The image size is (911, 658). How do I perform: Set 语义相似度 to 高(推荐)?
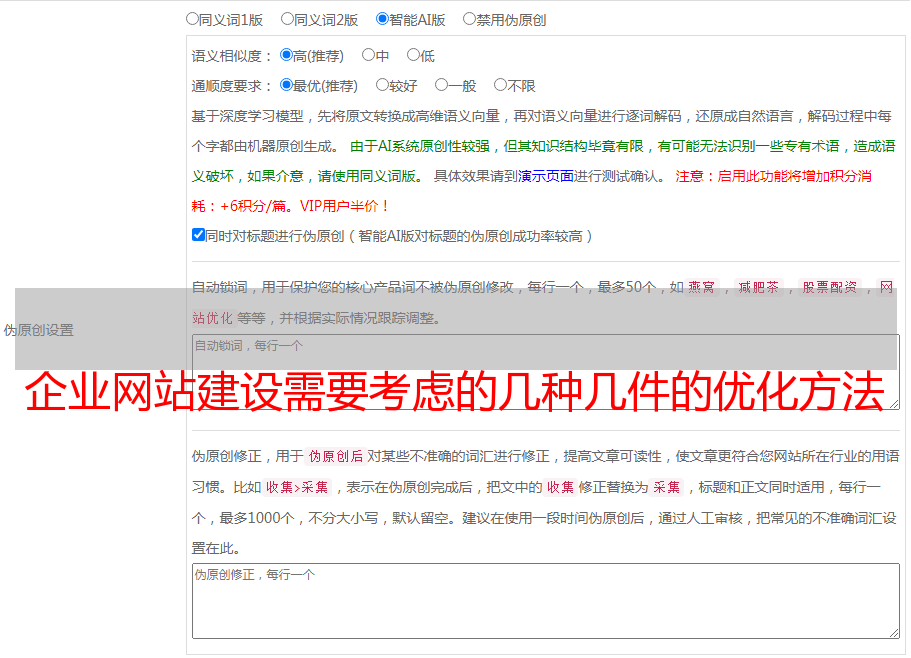[286, 55]
